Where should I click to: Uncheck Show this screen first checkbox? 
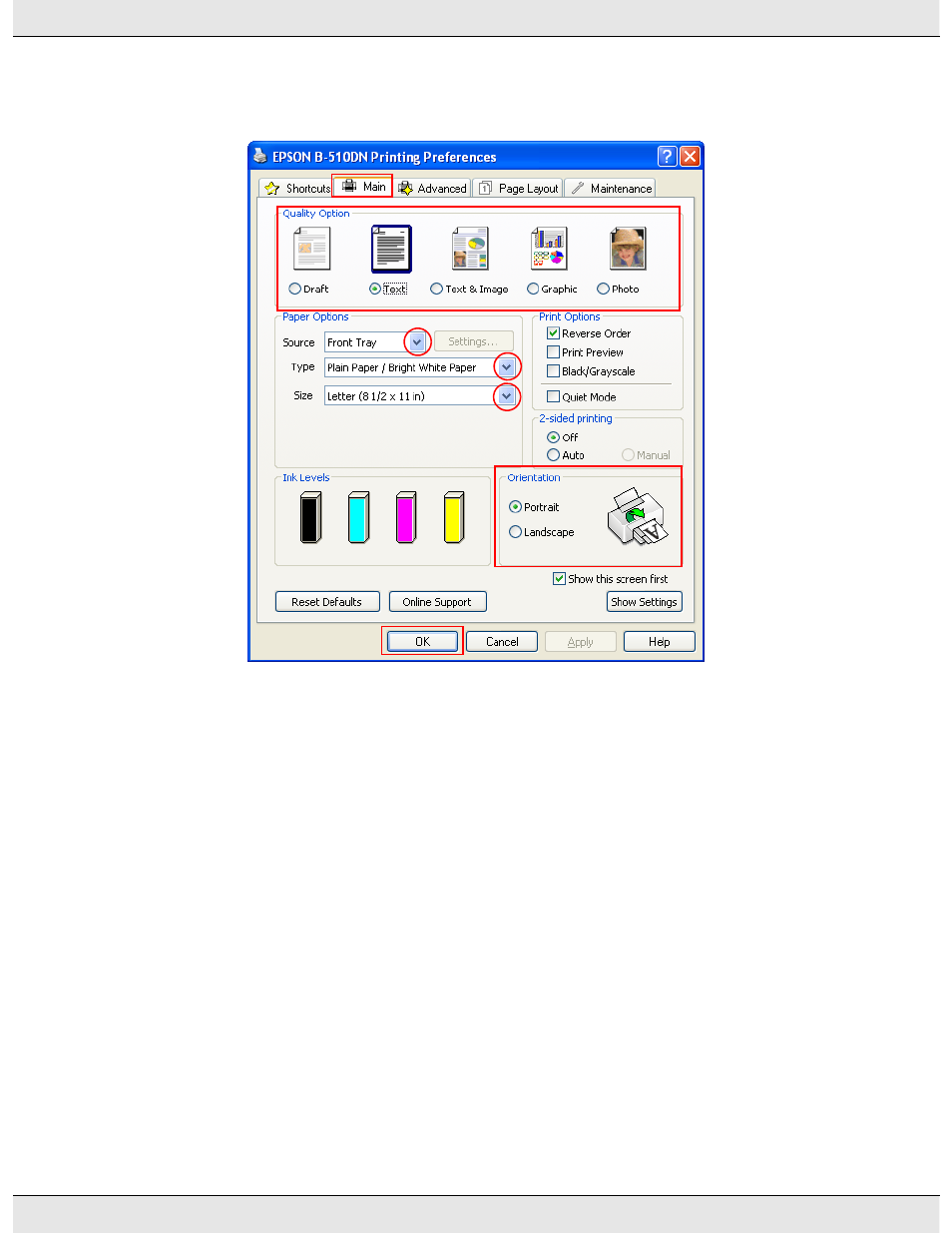tap(559, 579)
